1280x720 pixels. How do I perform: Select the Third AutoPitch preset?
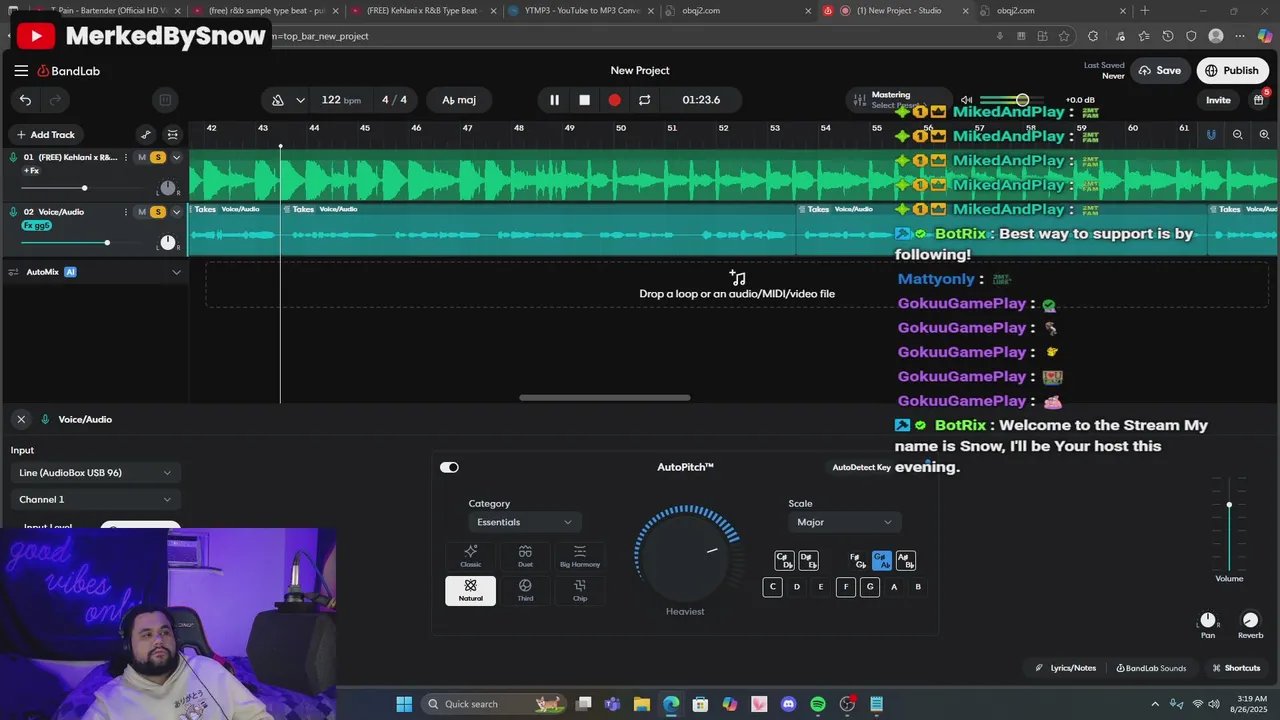[x=525, y=590]
